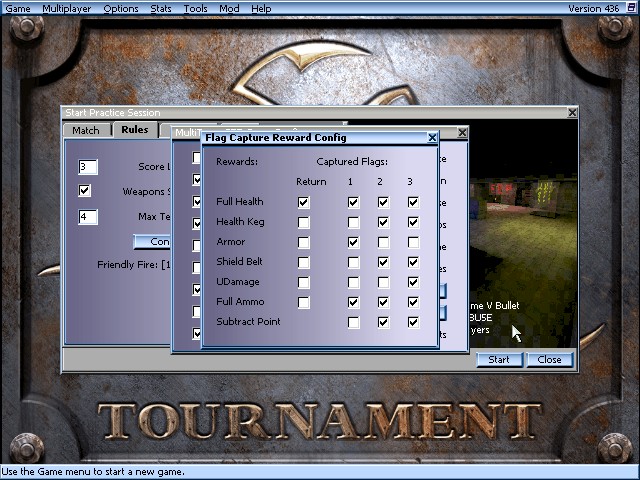
Task: Open the Help menu
Action: (261, 8)
